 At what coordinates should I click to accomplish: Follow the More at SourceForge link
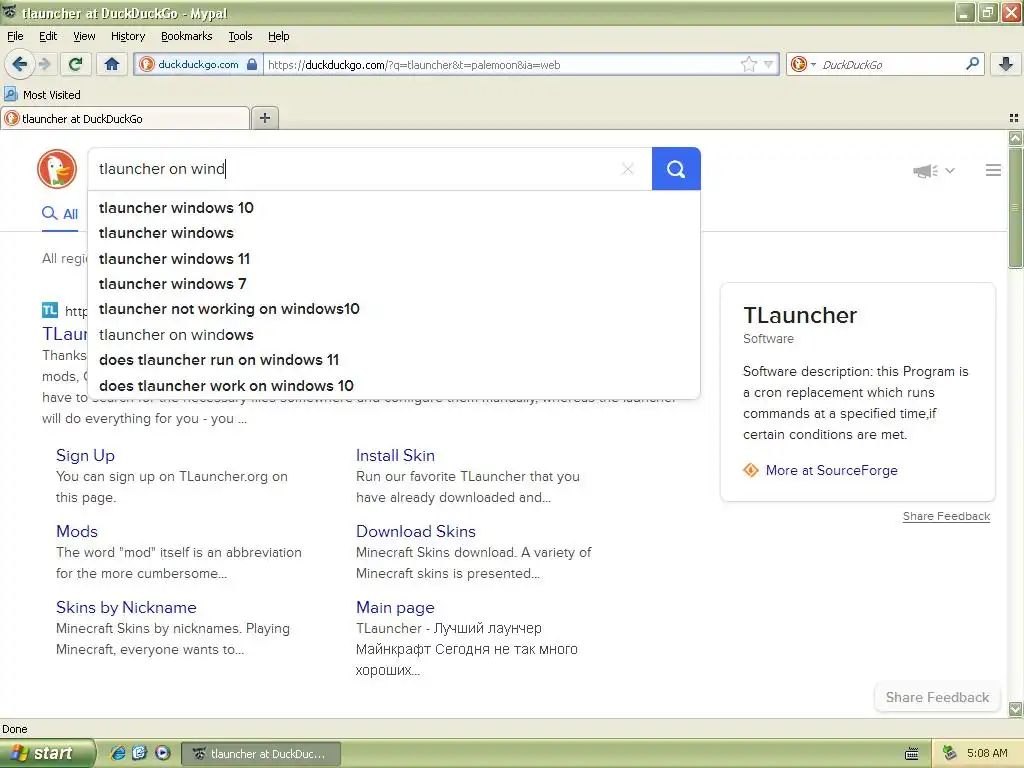click(831, 470)
